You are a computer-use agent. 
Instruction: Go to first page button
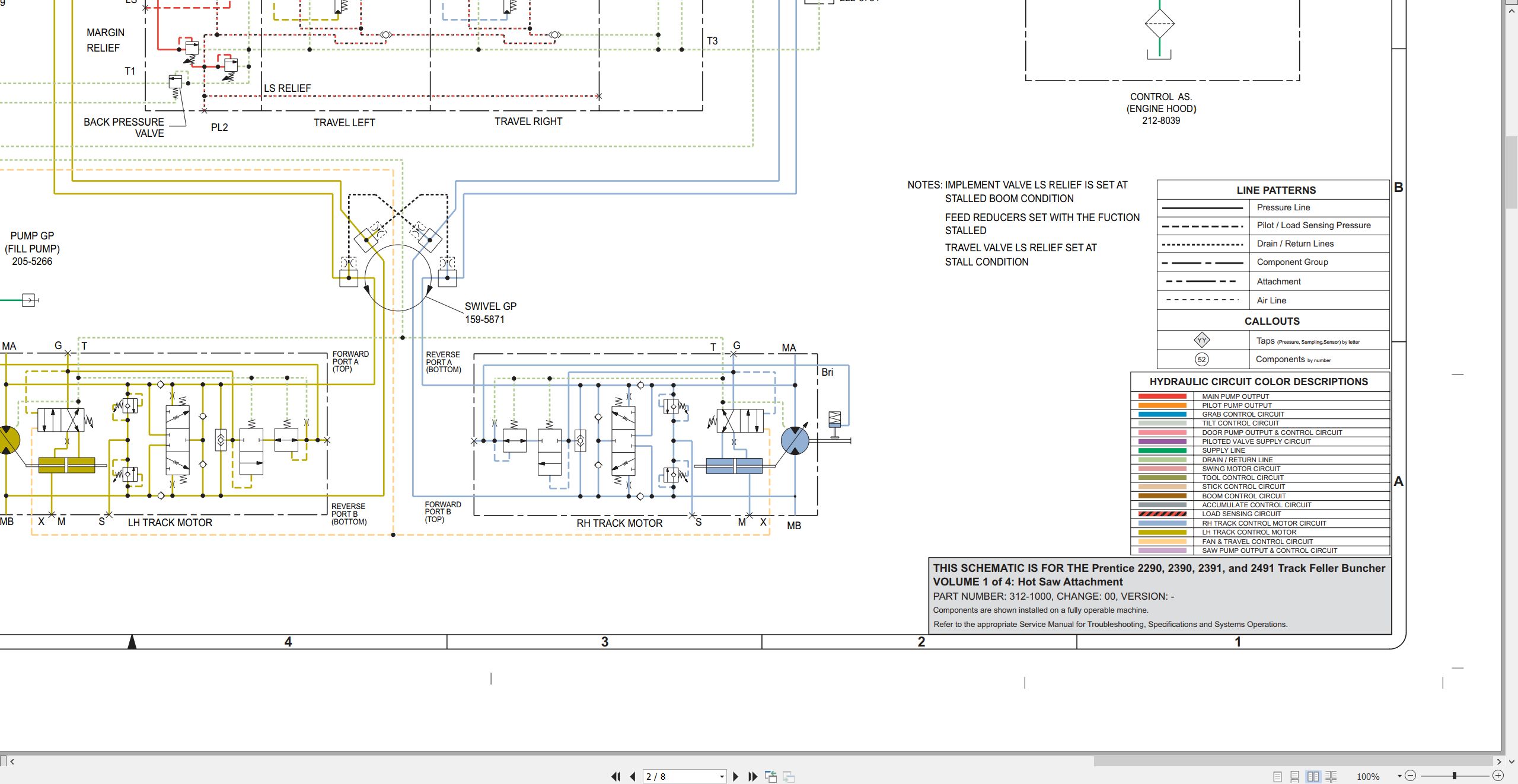pos(616,776)
